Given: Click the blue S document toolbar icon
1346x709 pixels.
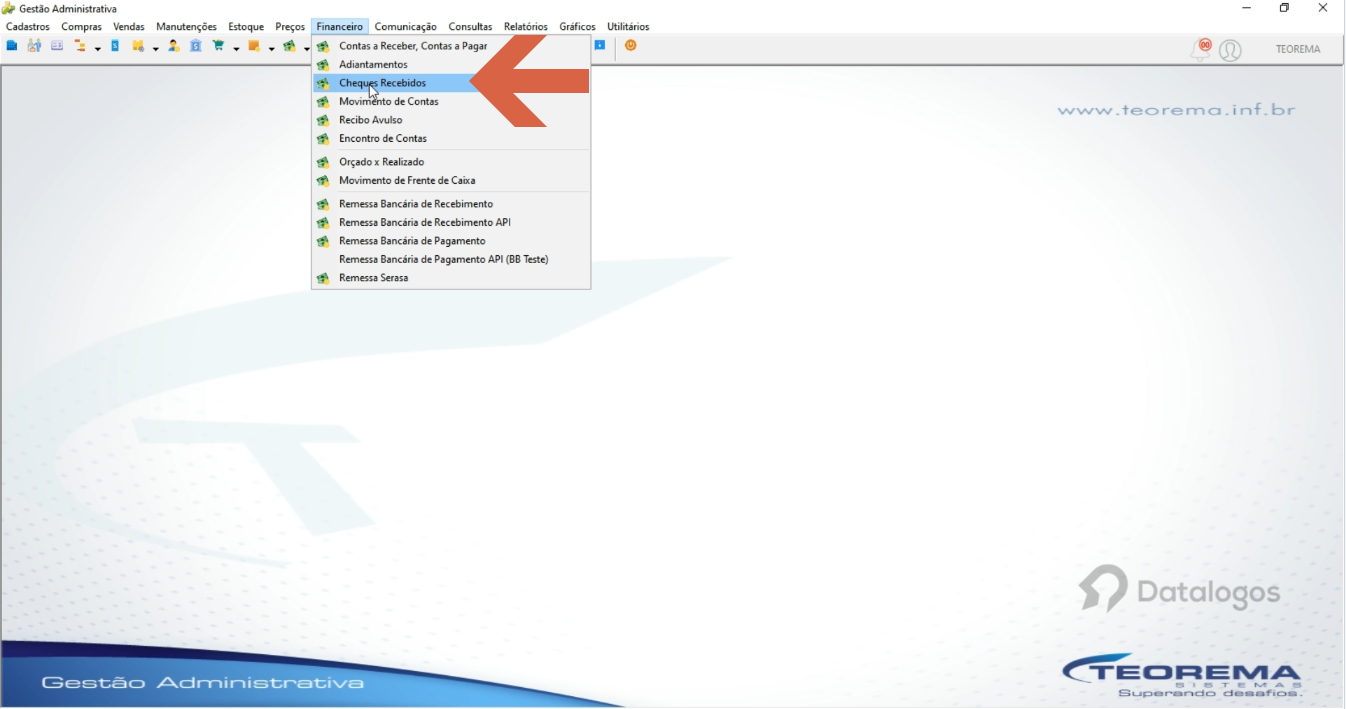Looking at the screenshot, I should coord(115,46).
